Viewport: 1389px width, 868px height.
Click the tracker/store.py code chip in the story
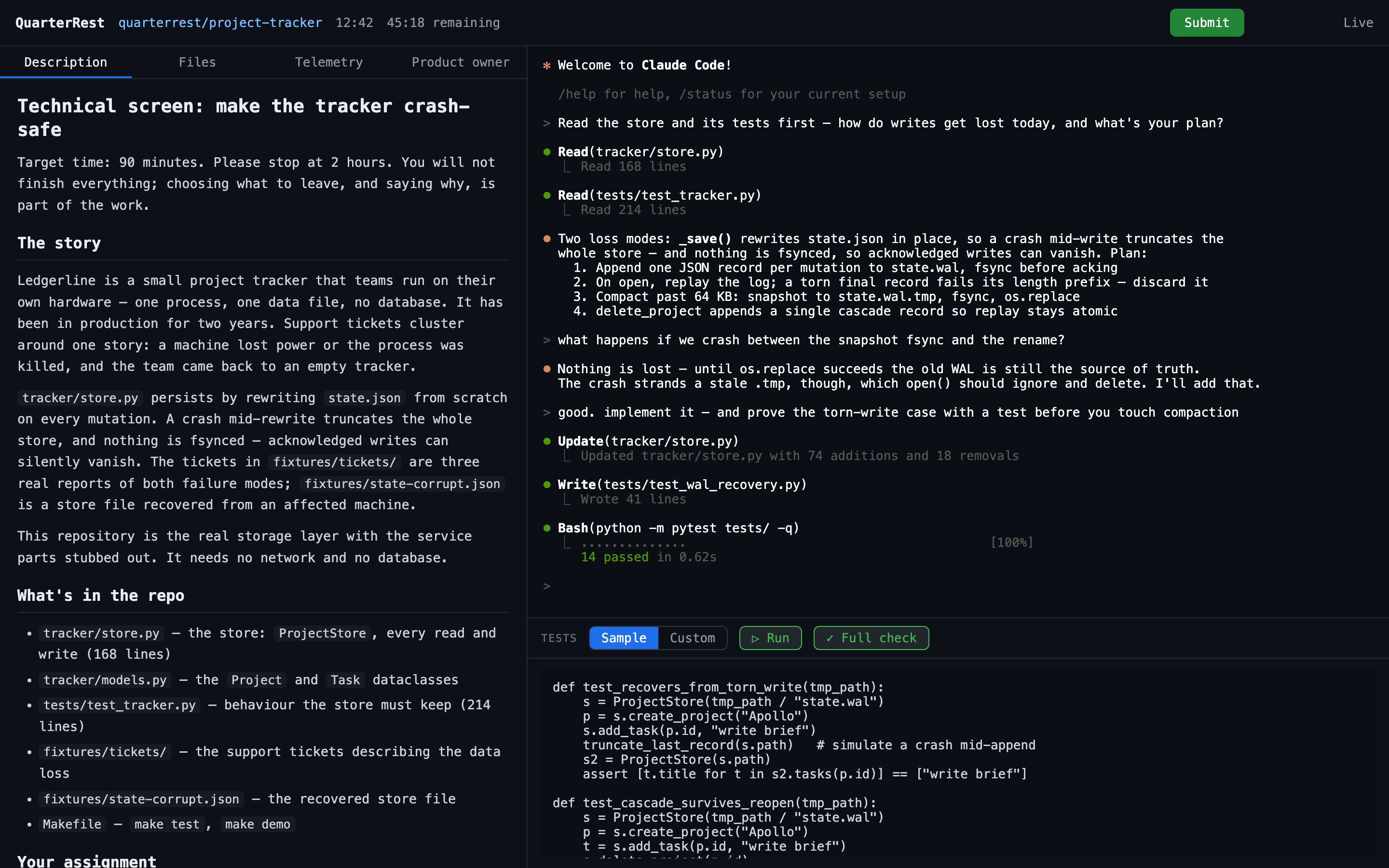81,398
